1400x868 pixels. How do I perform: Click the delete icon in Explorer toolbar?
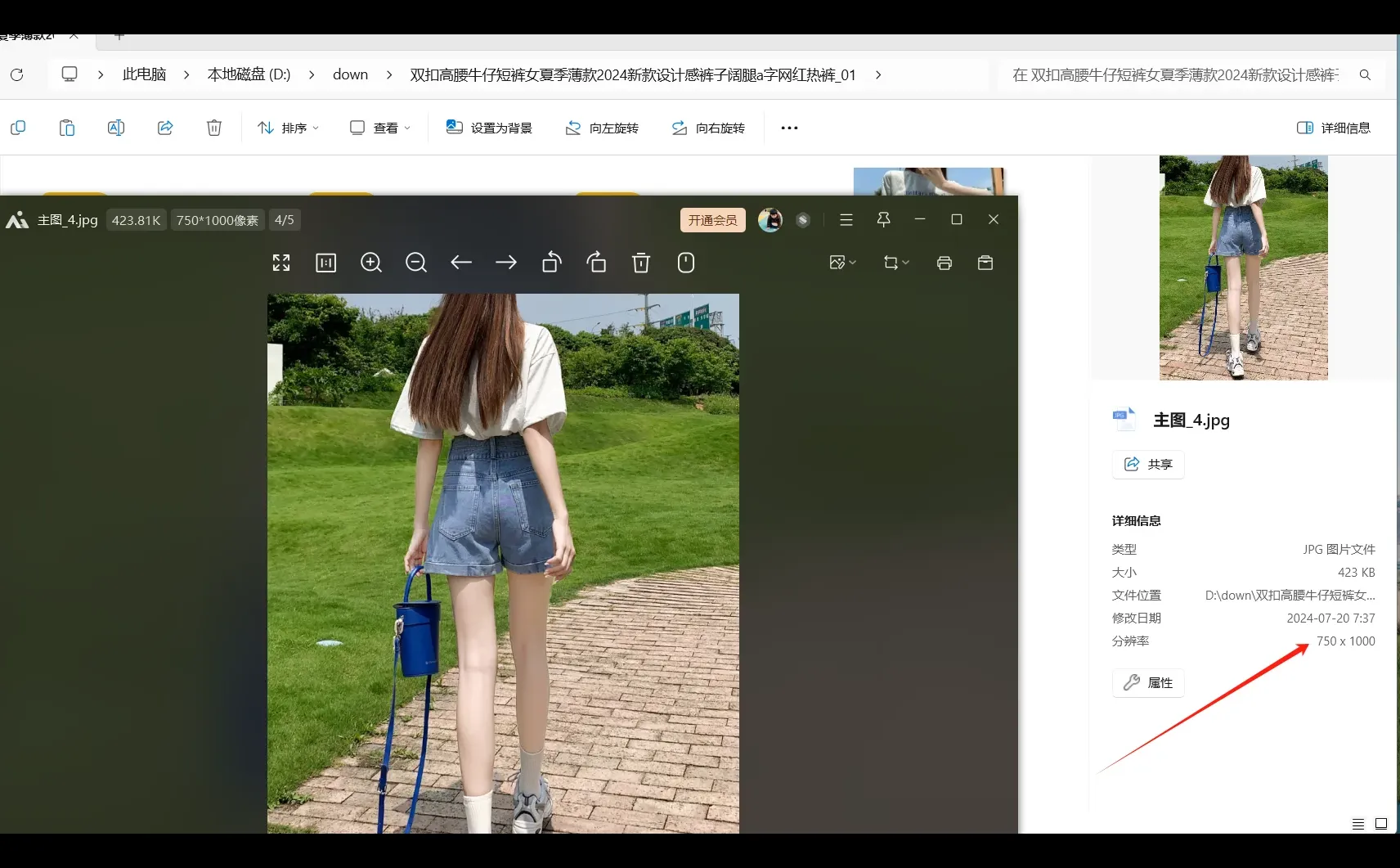tap(214, 128)
